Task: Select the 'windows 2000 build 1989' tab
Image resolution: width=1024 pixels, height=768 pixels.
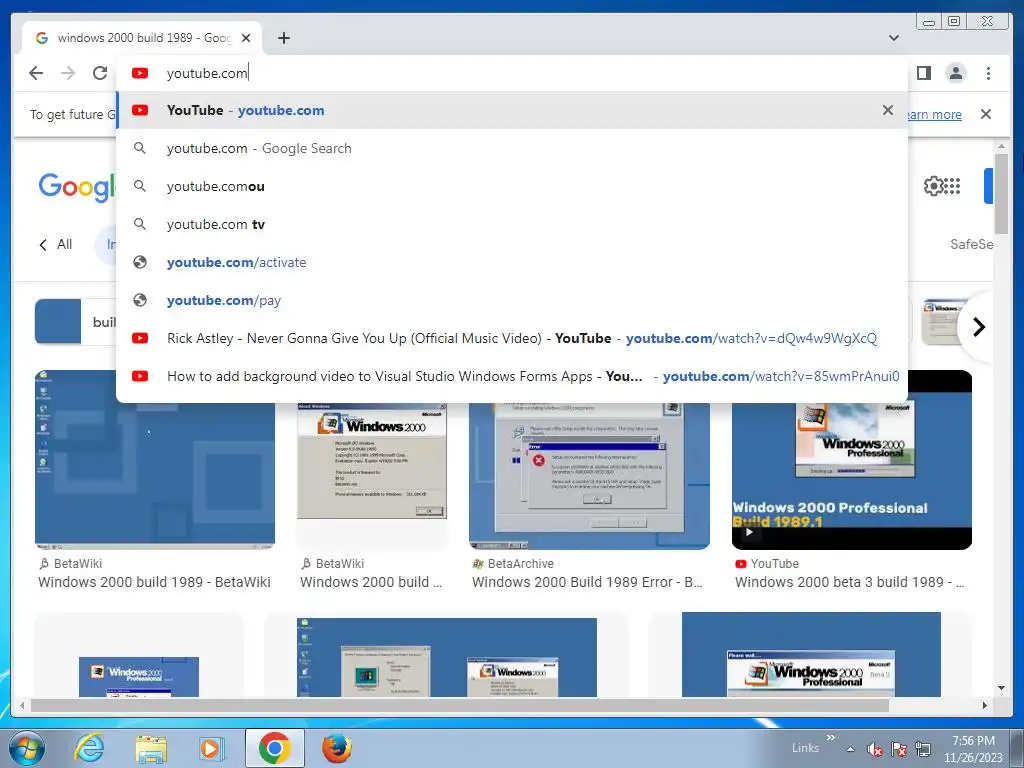Action: pyautogui.click(x=142, y=38)
